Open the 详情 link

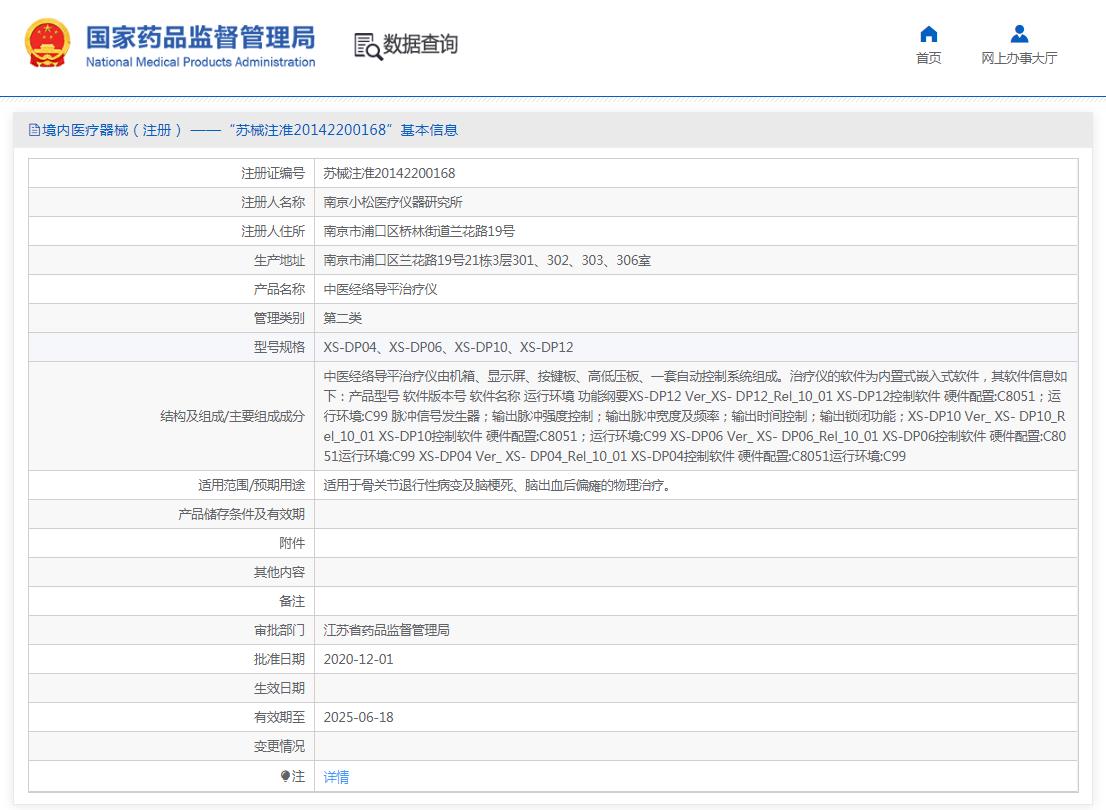(x=336, y=777)
